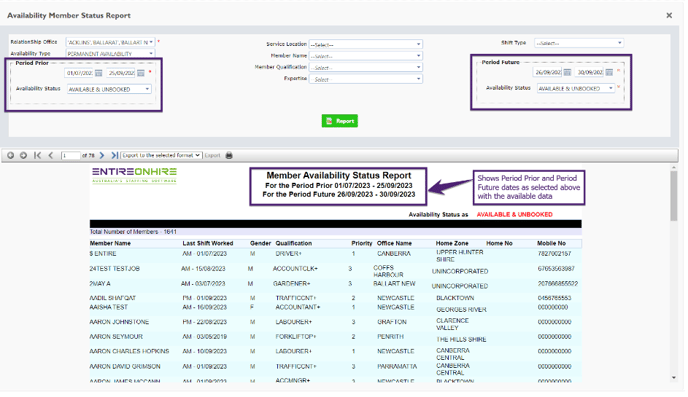Open the Shift Type dropdown
The height and width of the screenshot is (397, 688).
(x=579, y=43)
